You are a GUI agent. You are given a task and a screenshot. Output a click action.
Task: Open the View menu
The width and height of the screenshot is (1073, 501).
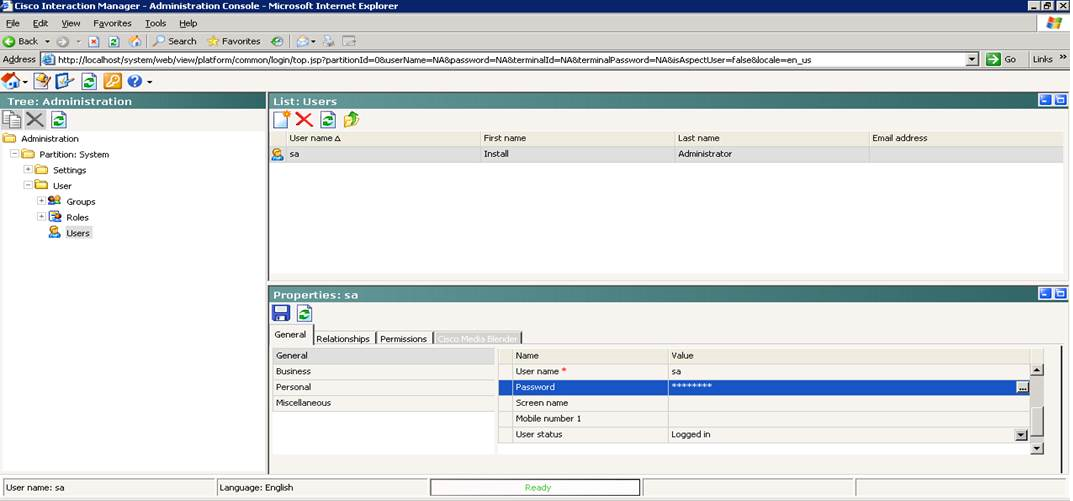[70, 23]
